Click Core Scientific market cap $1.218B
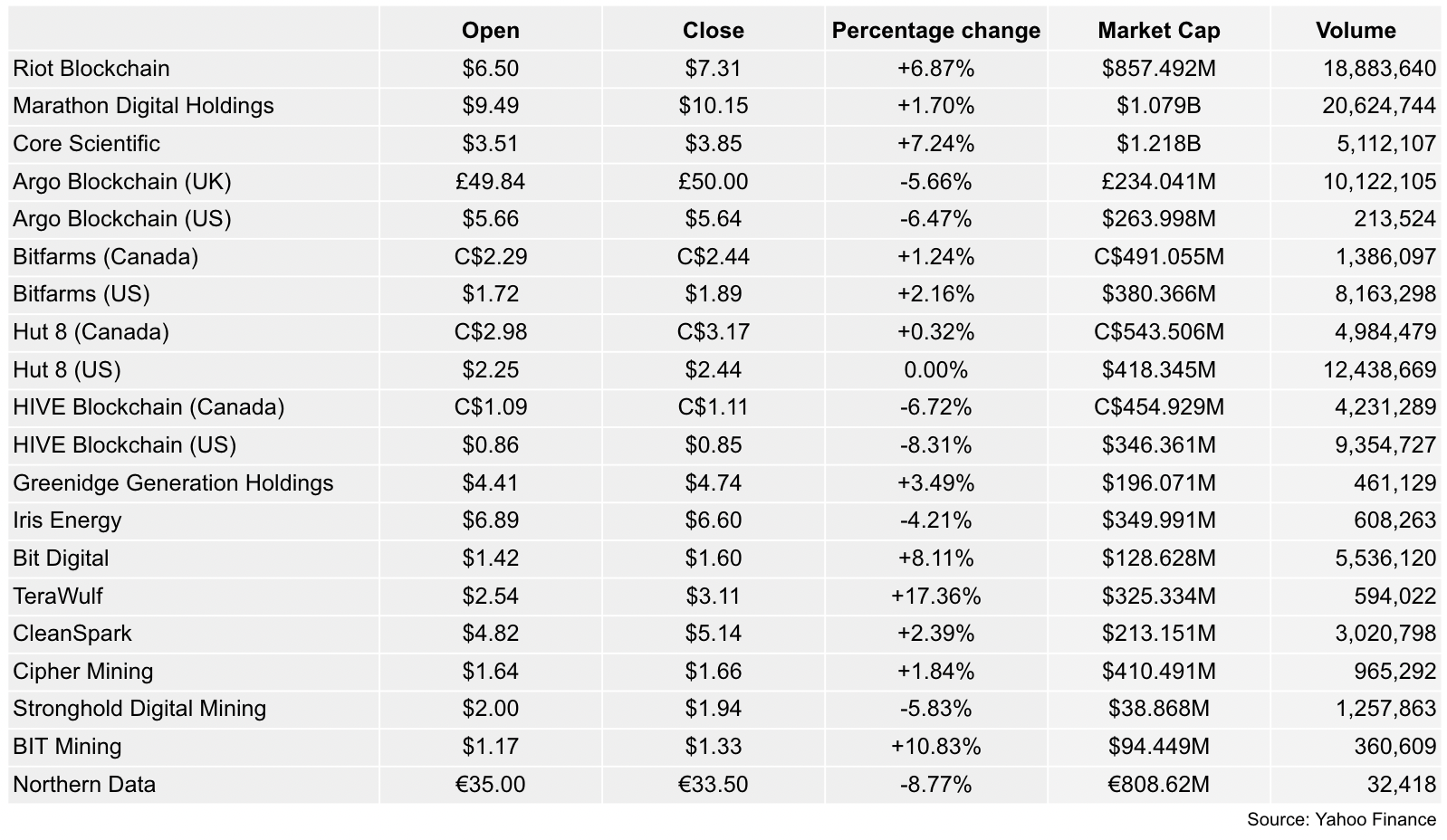The height and width of the screenshot is (840, 1447). [x=1158, y=144]
